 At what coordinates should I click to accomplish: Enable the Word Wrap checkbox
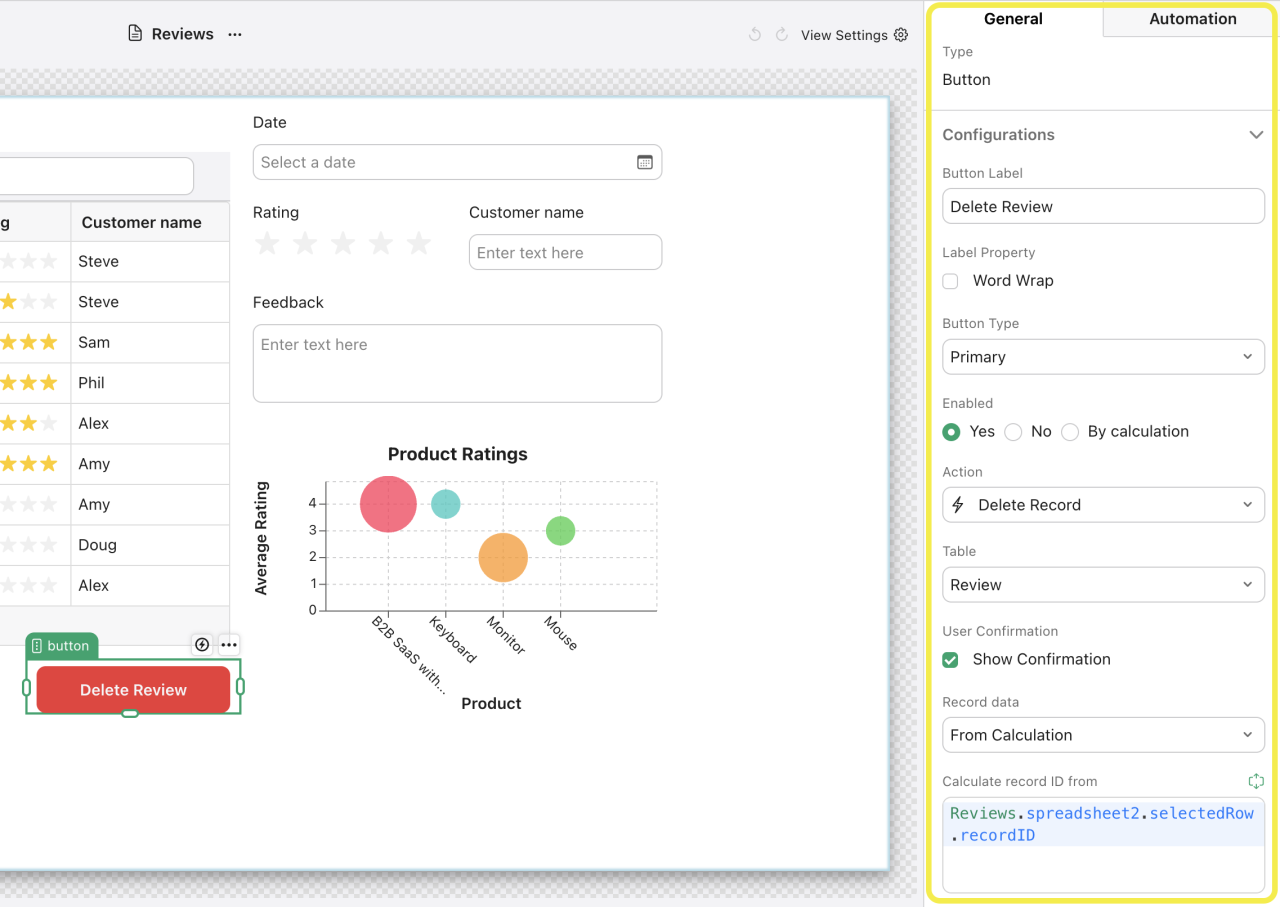[951, 281]
